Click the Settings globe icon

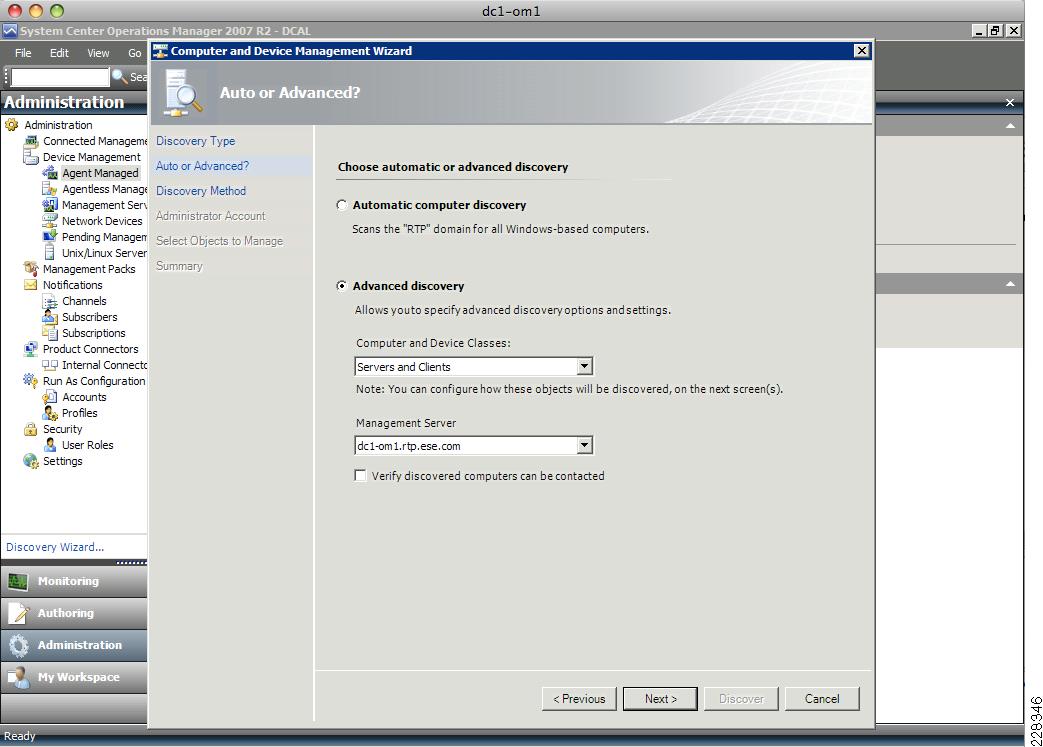(31, 461)
